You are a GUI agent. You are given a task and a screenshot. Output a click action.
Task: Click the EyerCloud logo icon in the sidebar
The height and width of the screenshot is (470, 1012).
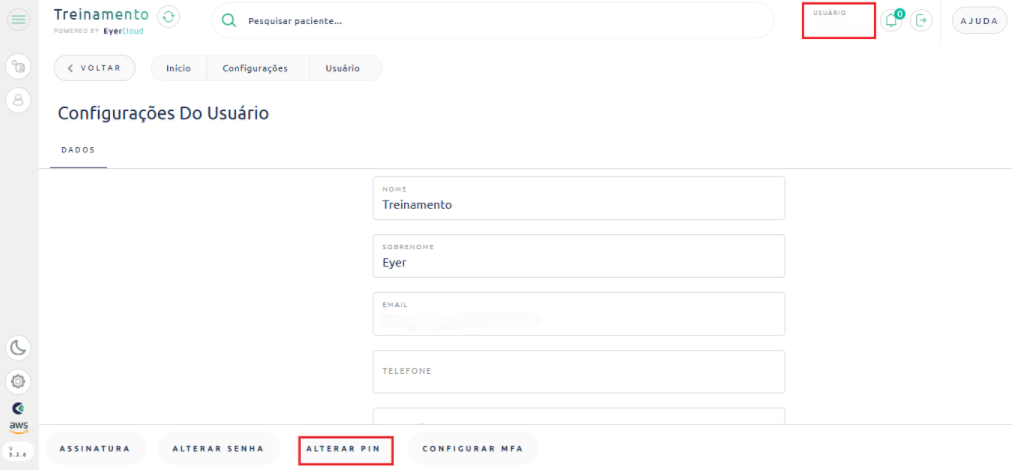pos(18,407)
